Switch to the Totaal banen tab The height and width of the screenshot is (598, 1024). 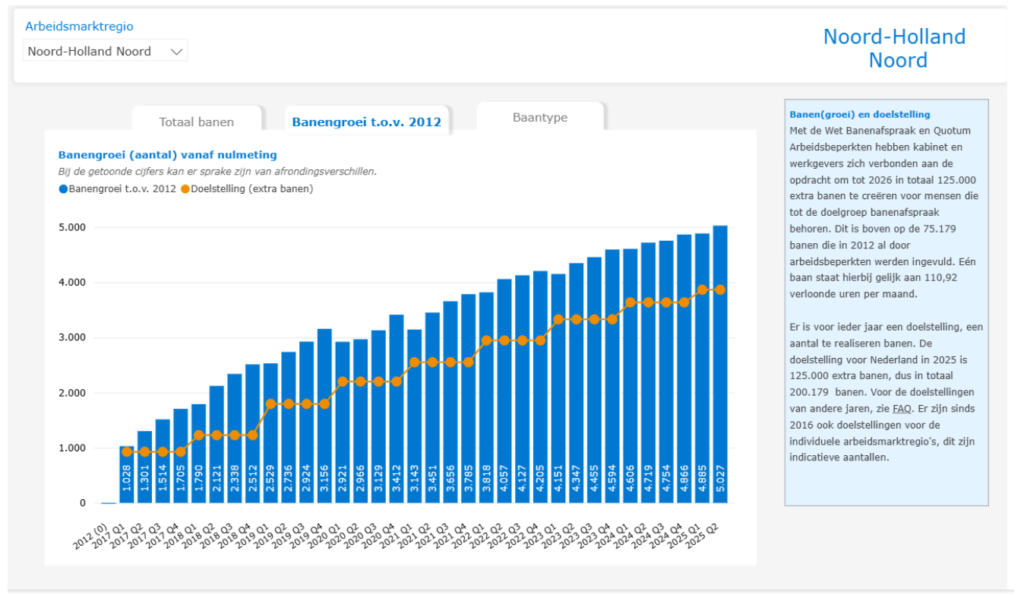point(196,122)
